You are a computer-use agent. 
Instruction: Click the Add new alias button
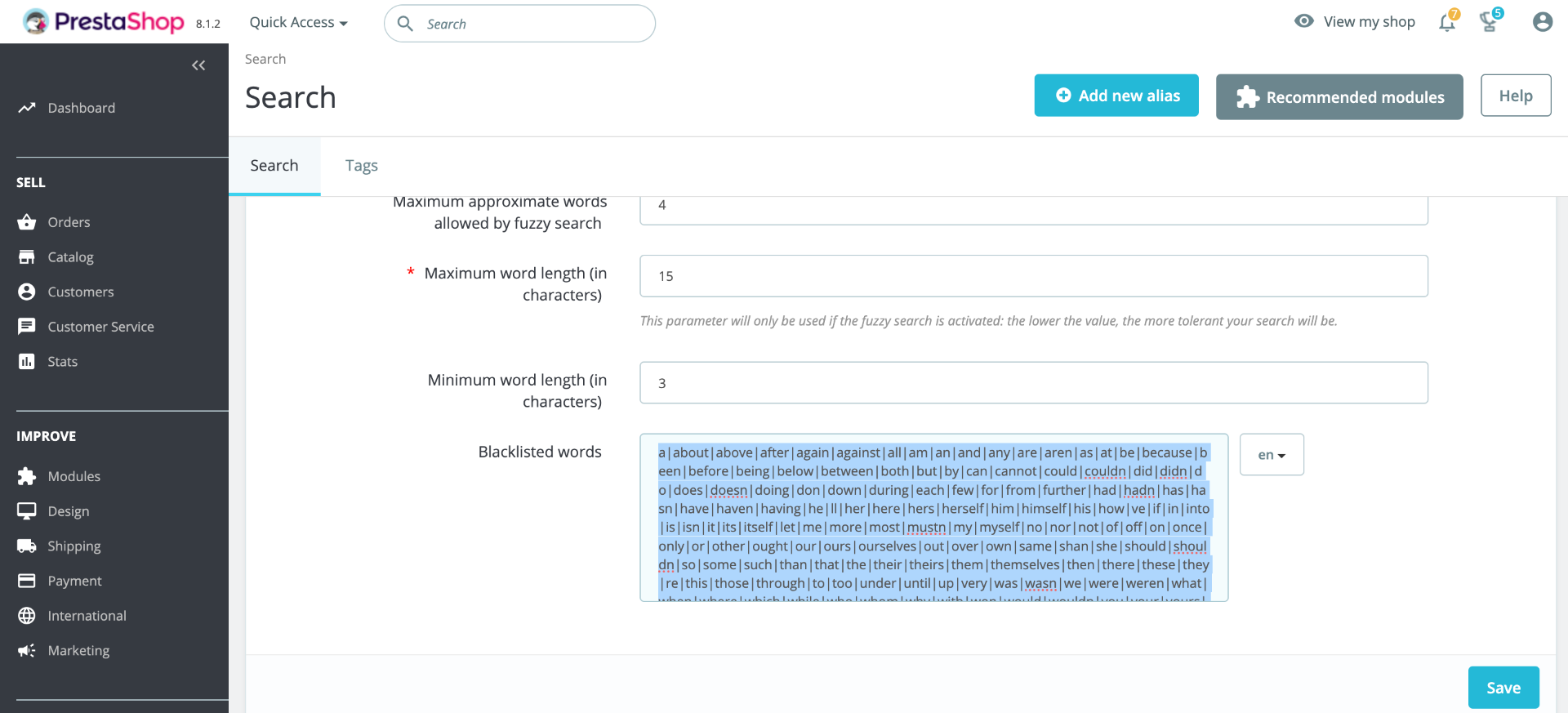[1116, 96]
